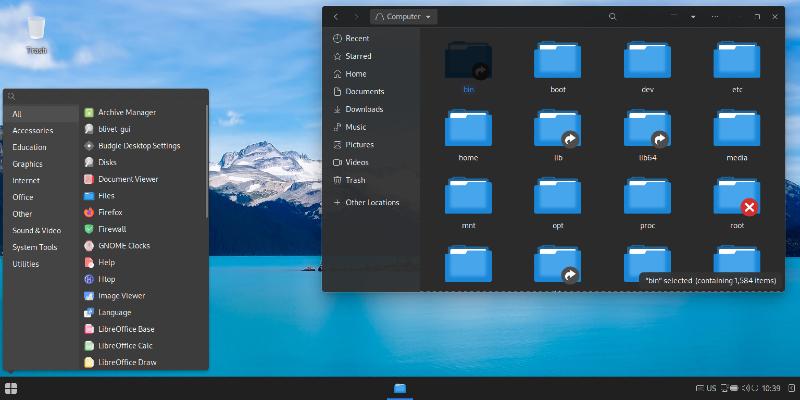Open Other Locations in the sidebar

tap(372, 202)
